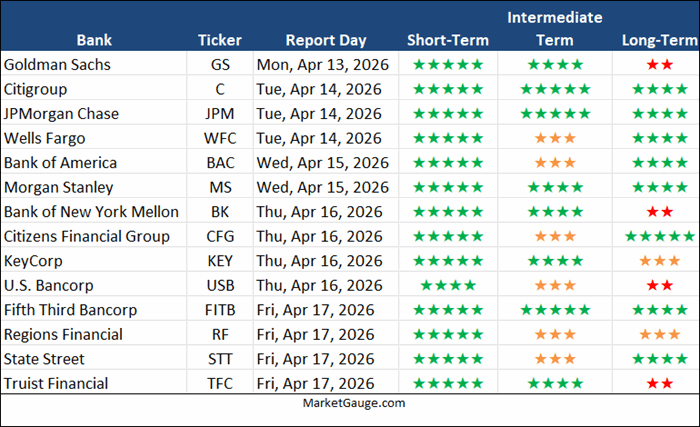Click the Bank column header
The height and width of the screenshot is (427, 700).
[x=97, y=40]
